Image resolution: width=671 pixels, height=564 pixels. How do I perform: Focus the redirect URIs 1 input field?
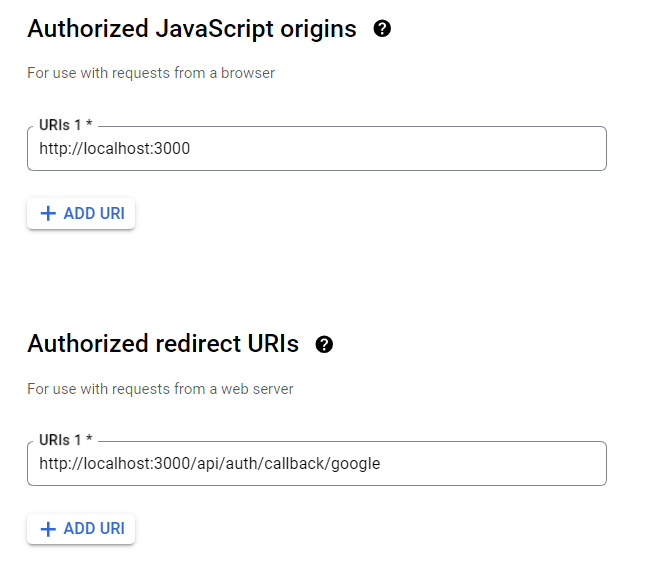[x=317, y=463]
